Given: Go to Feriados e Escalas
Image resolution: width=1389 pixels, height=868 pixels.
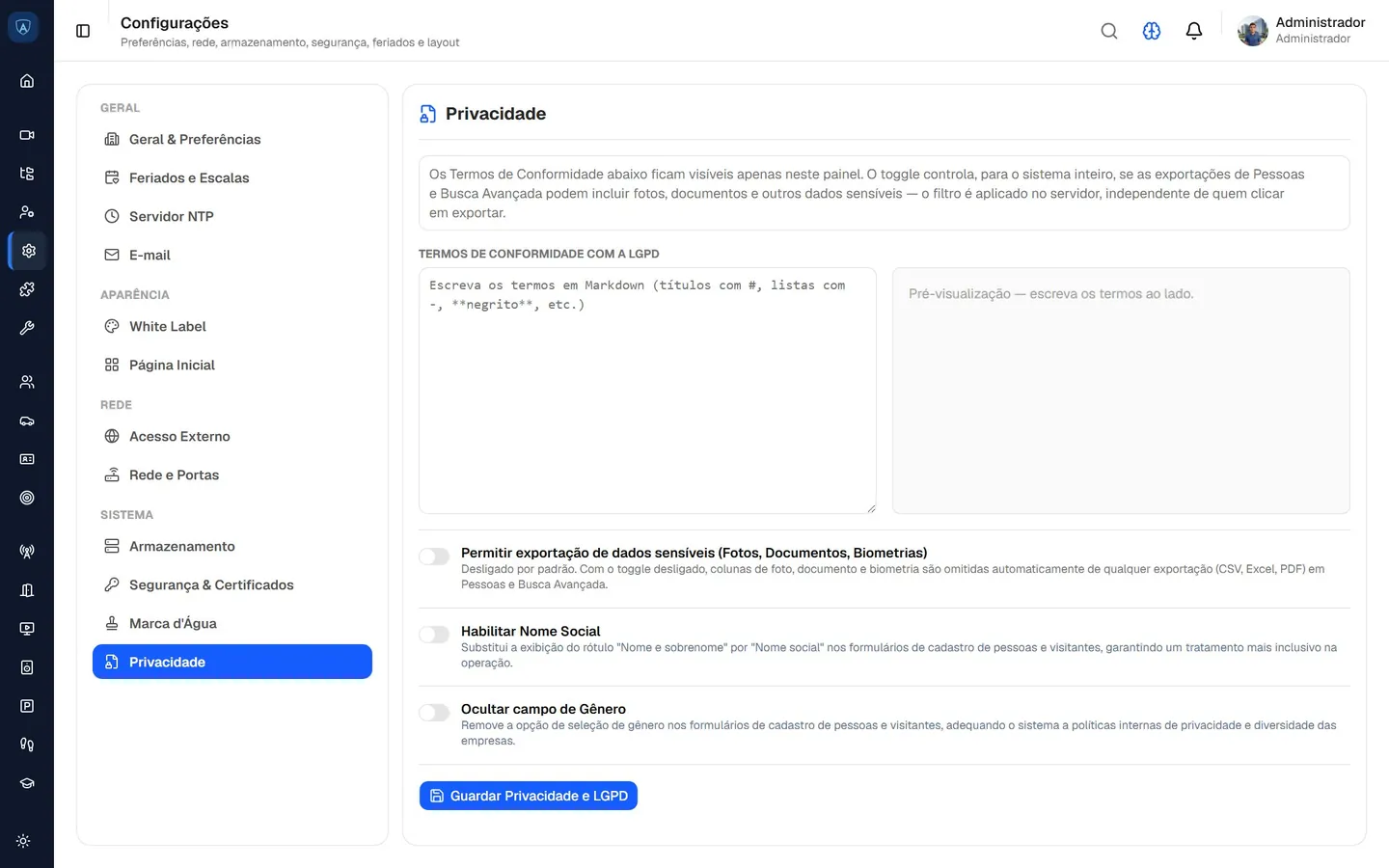Looking at the screenshot, I should pyautogui.click(x=232, y=177).
